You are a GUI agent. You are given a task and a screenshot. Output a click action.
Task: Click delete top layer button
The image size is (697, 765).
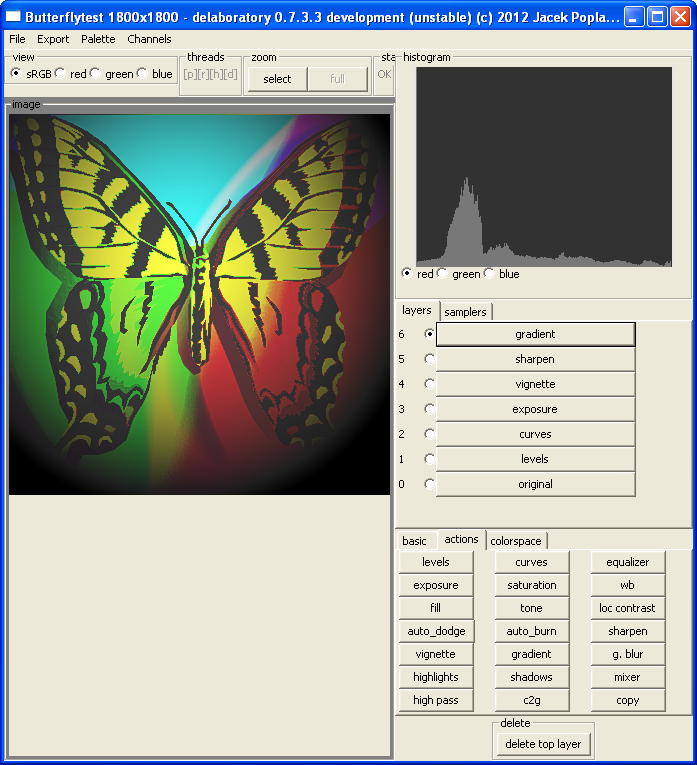543,744
